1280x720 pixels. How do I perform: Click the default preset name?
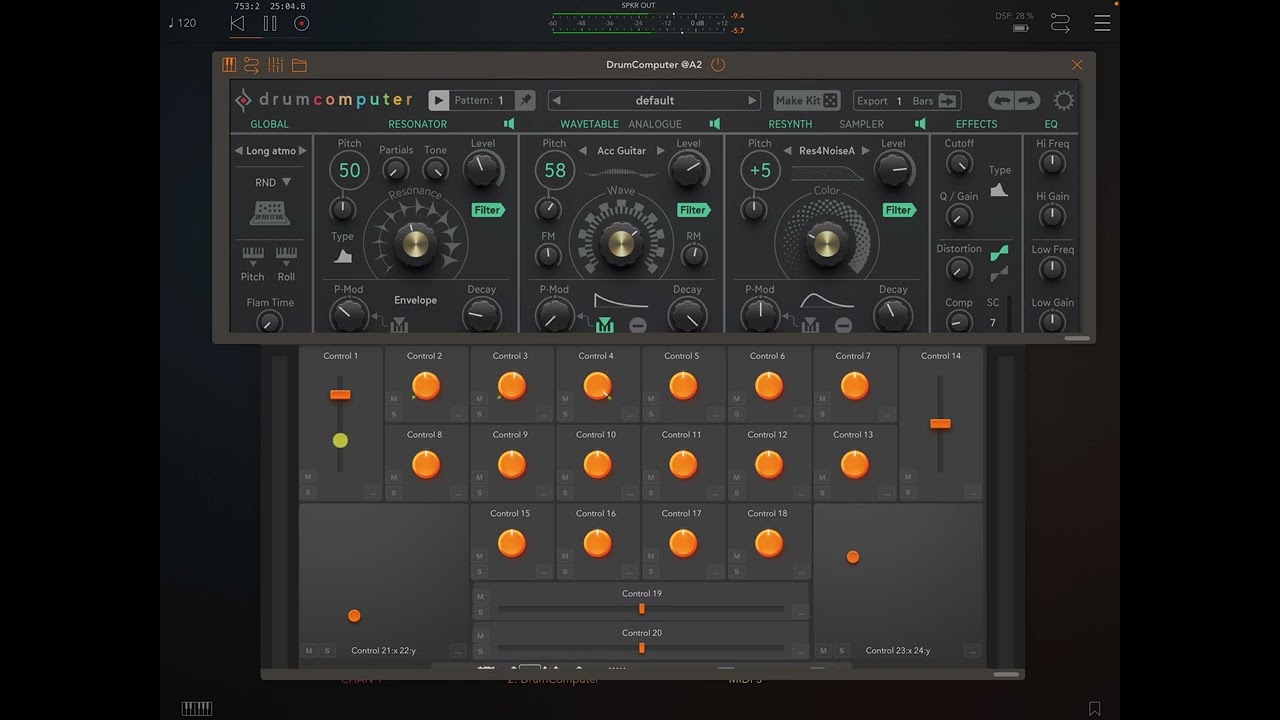click(655, 100)
